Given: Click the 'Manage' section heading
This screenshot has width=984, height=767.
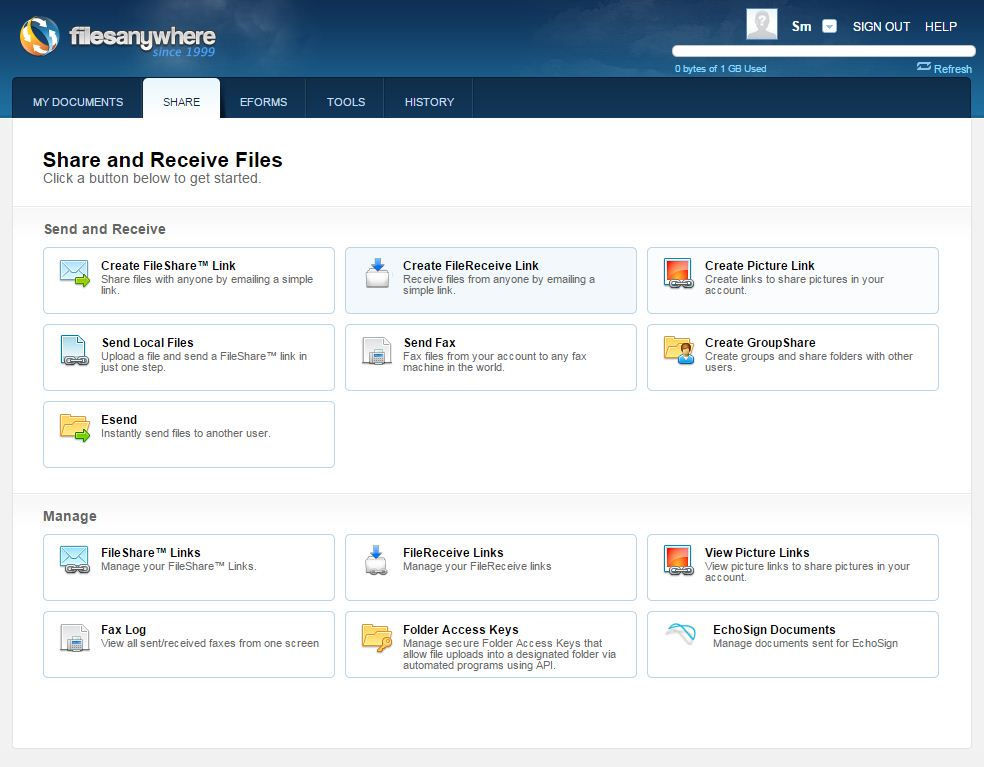Looking at the screenshot, I should (x=70, y=516).
